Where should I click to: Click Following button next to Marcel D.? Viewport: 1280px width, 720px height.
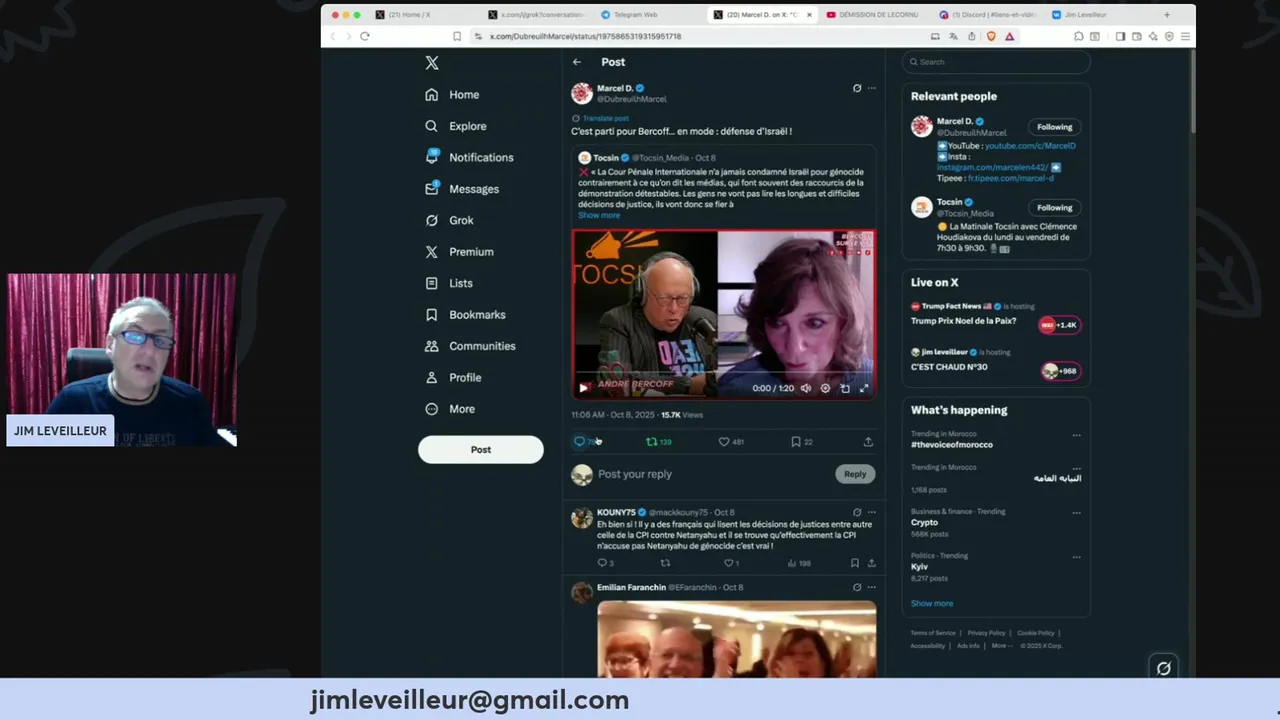1054,127
